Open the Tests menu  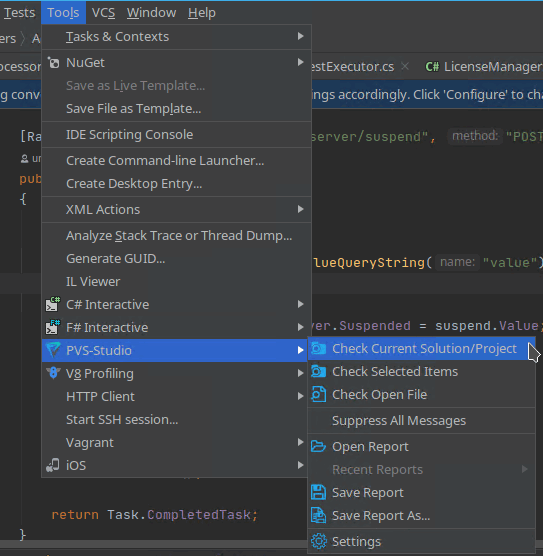tap(19, 13)
